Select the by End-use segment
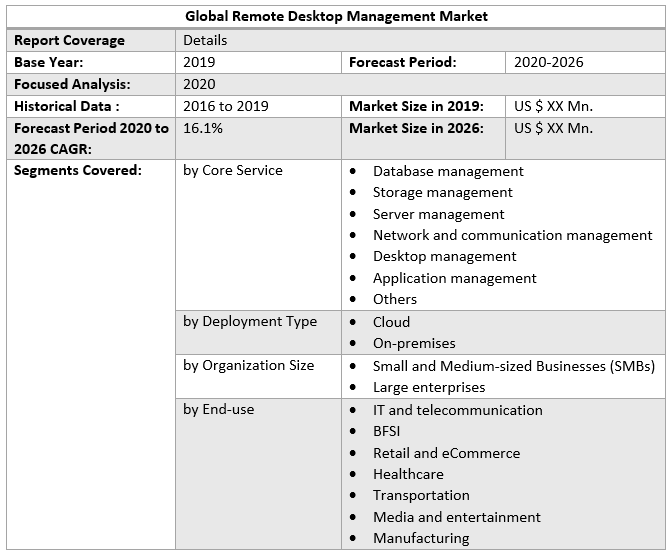 point(218,409)
